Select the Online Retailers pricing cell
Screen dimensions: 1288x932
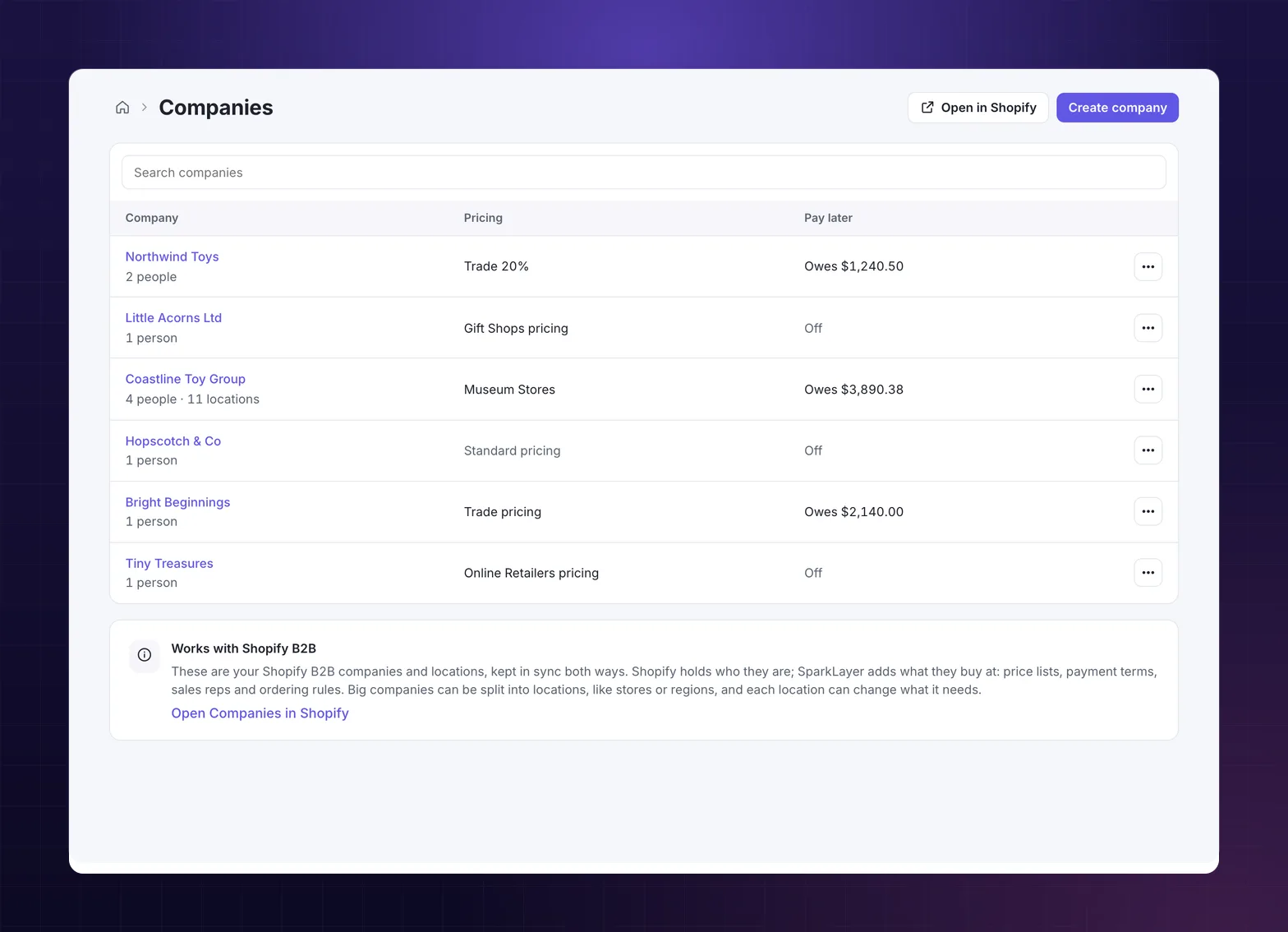tap(531, 573)
